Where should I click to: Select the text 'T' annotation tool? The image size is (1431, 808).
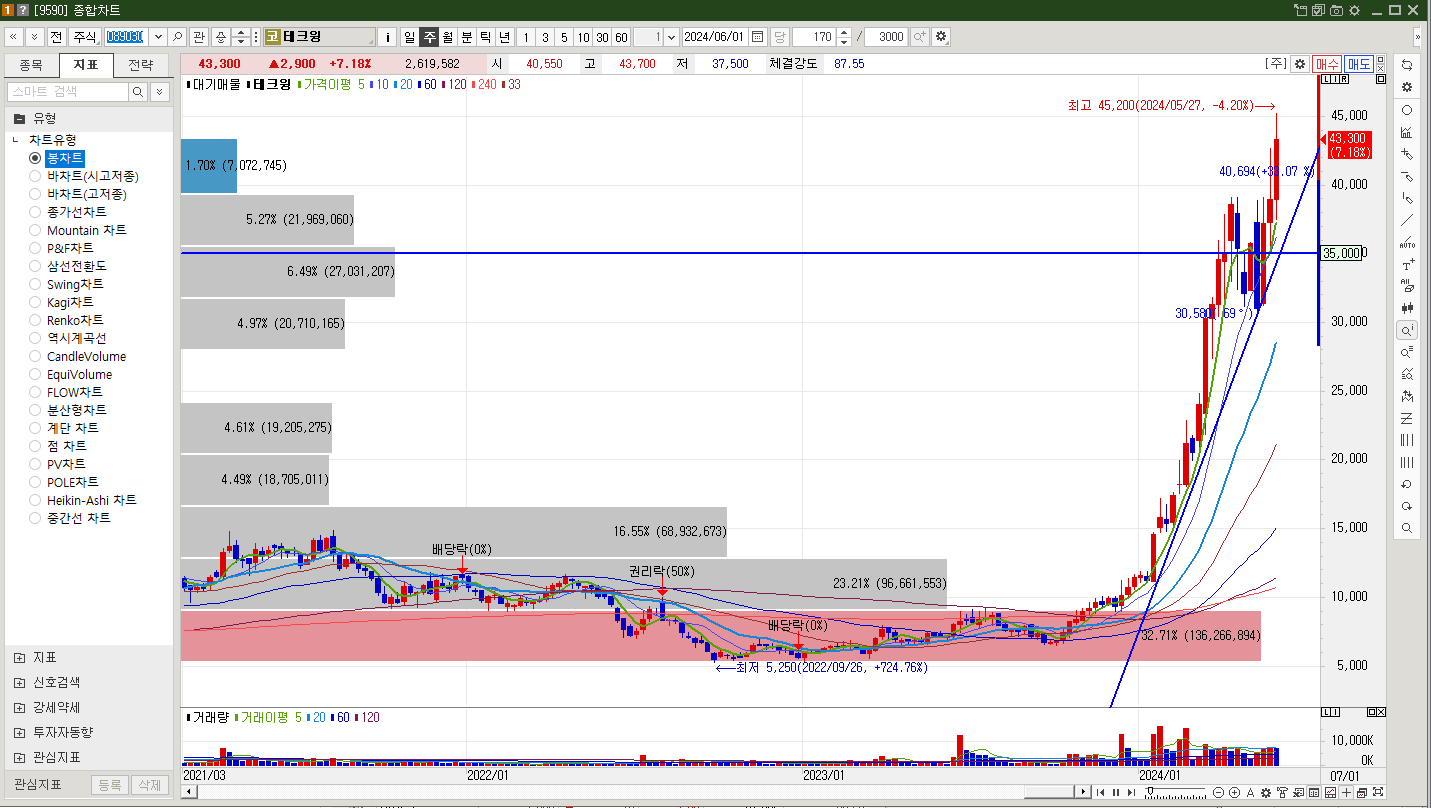[x=1407, y=264]
